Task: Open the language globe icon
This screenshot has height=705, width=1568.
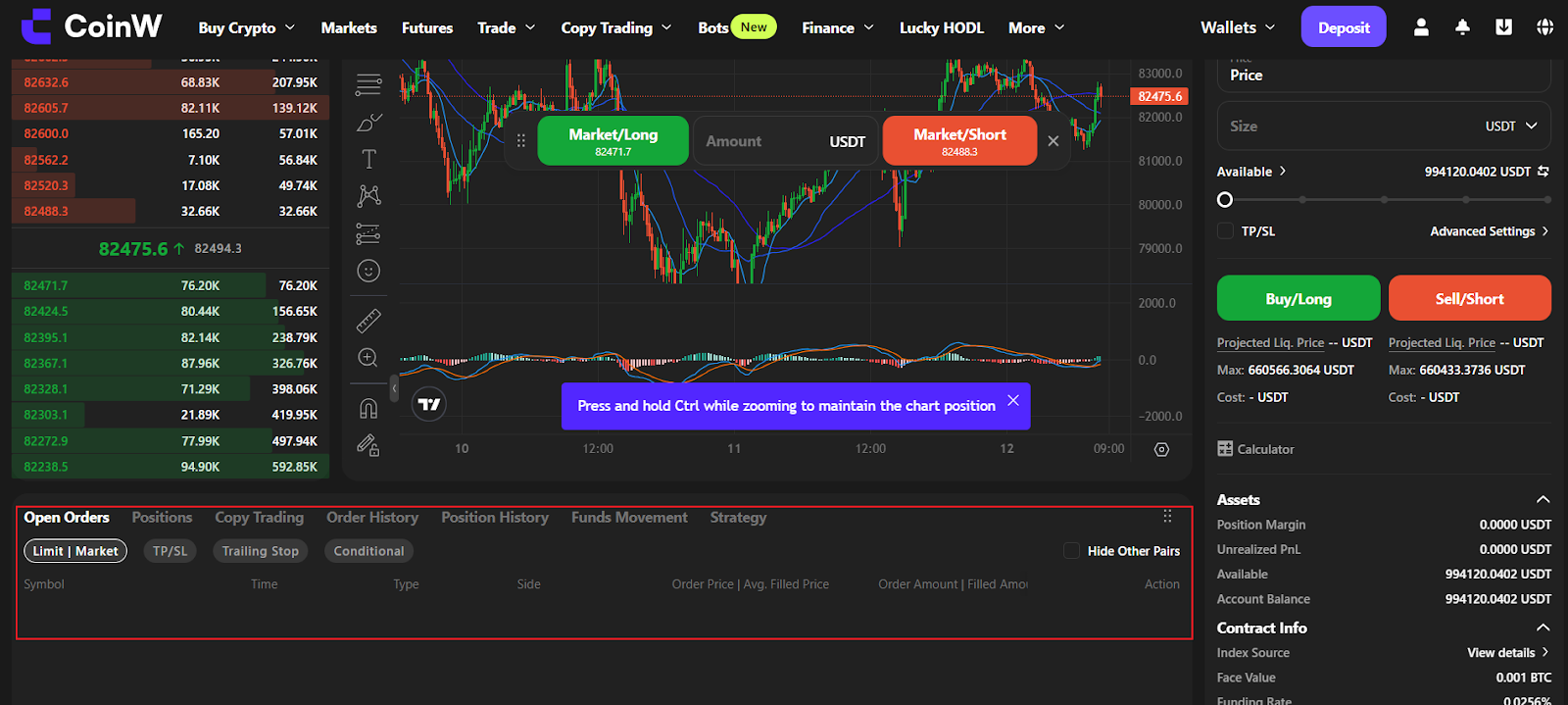Action: (1544, 27)
